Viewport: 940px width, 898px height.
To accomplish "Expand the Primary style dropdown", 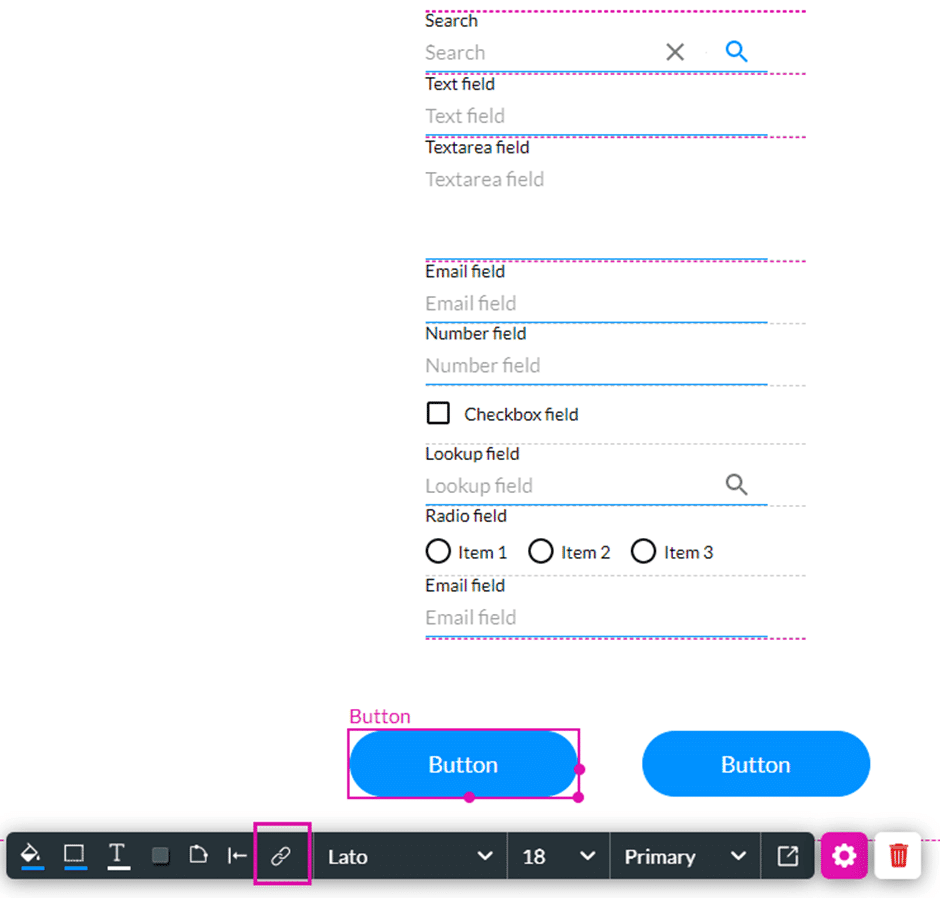I will [685, 855].
